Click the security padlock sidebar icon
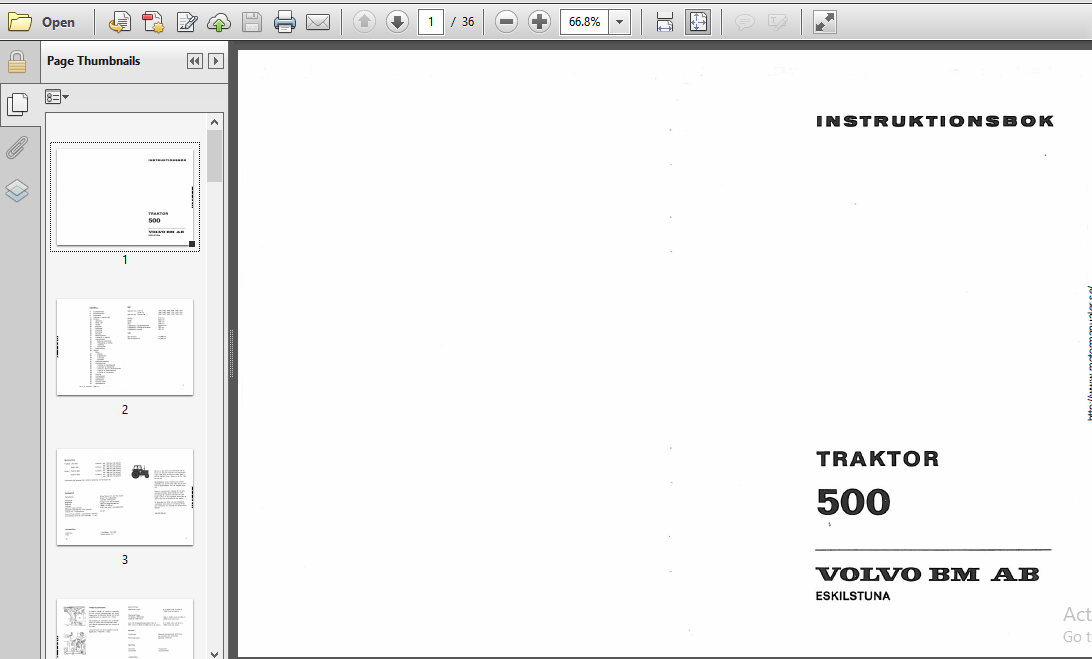Image resolution: width=1092 pixels, height=659 pixels. coord(17,63)
